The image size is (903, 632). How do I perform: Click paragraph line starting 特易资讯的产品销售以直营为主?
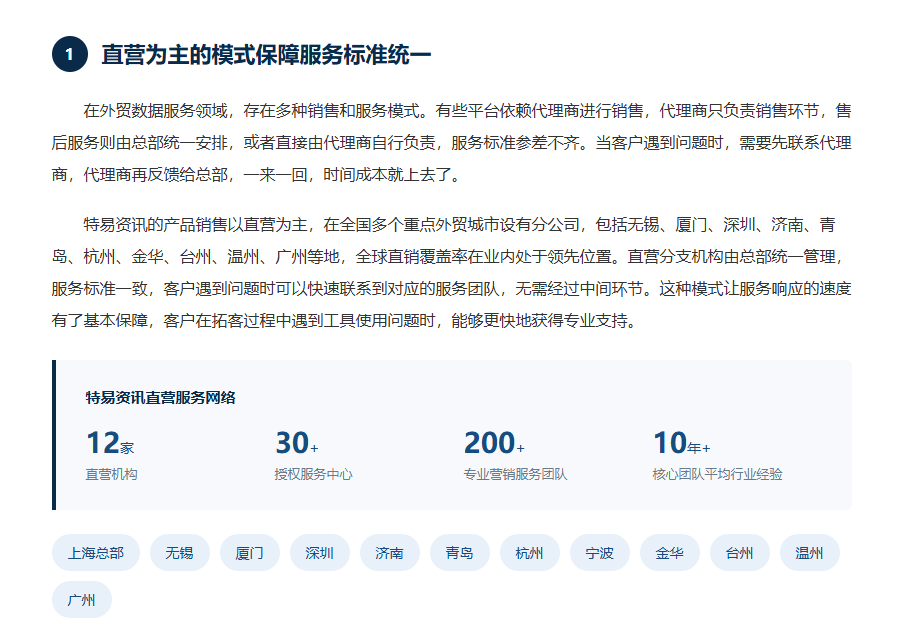pos(459,225)
